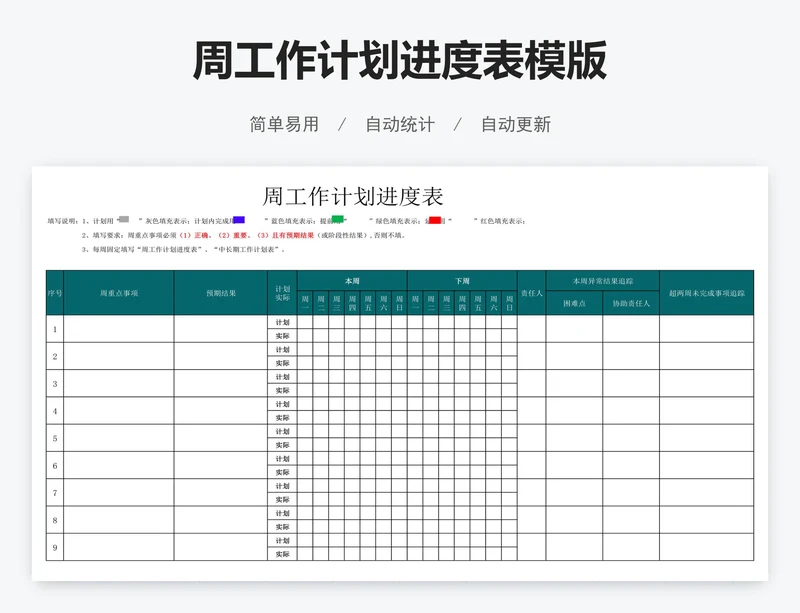Select 周一 header under 本周

pos(305,303)
